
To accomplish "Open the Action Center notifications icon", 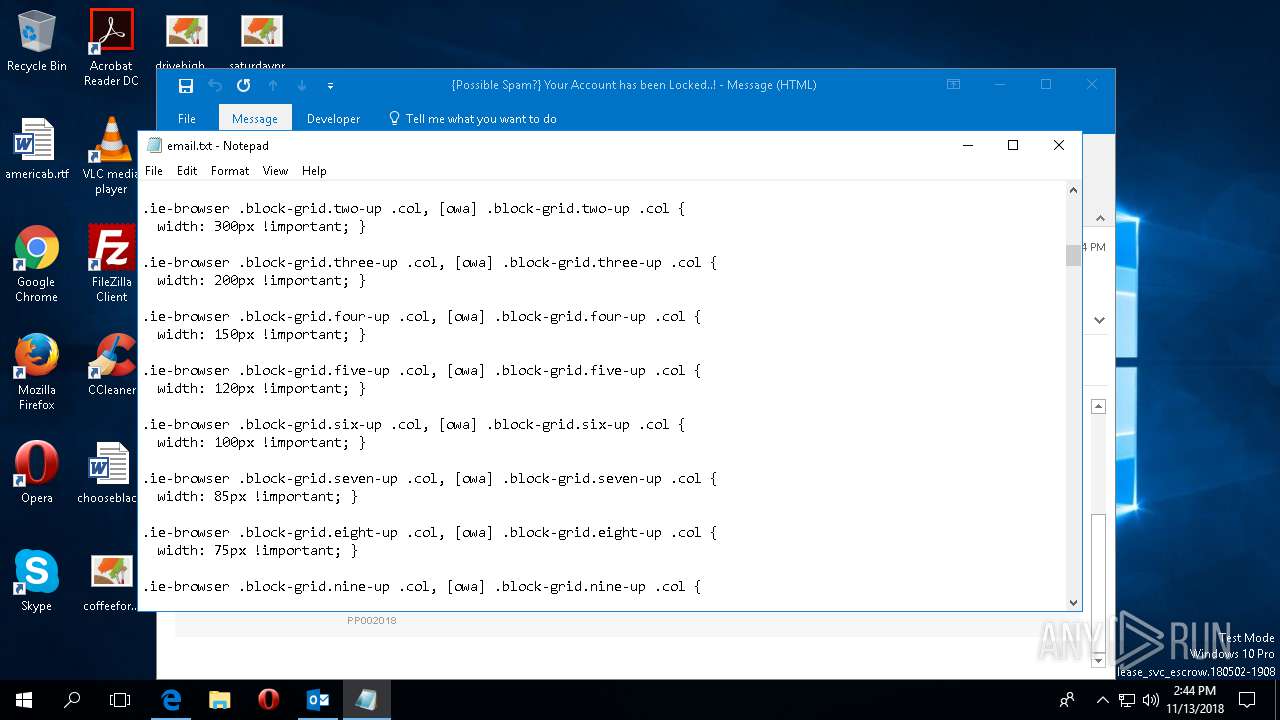I will click(x=1248, y=700).
